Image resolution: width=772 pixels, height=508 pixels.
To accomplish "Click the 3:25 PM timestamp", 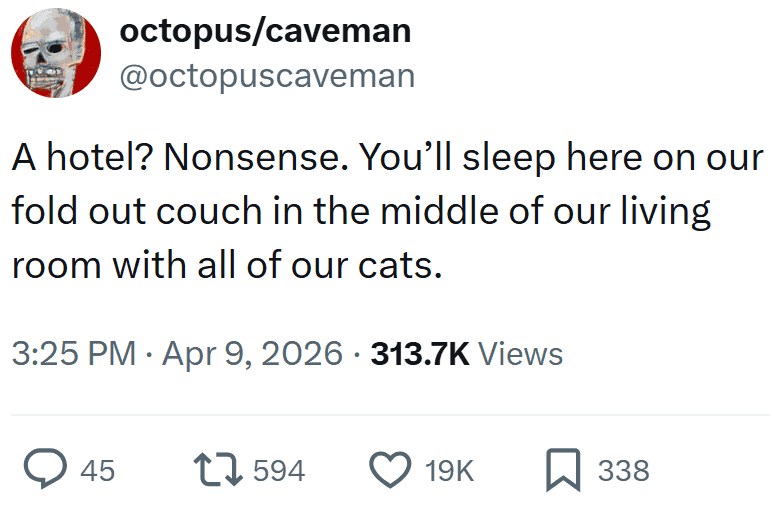I will point(73,353).
